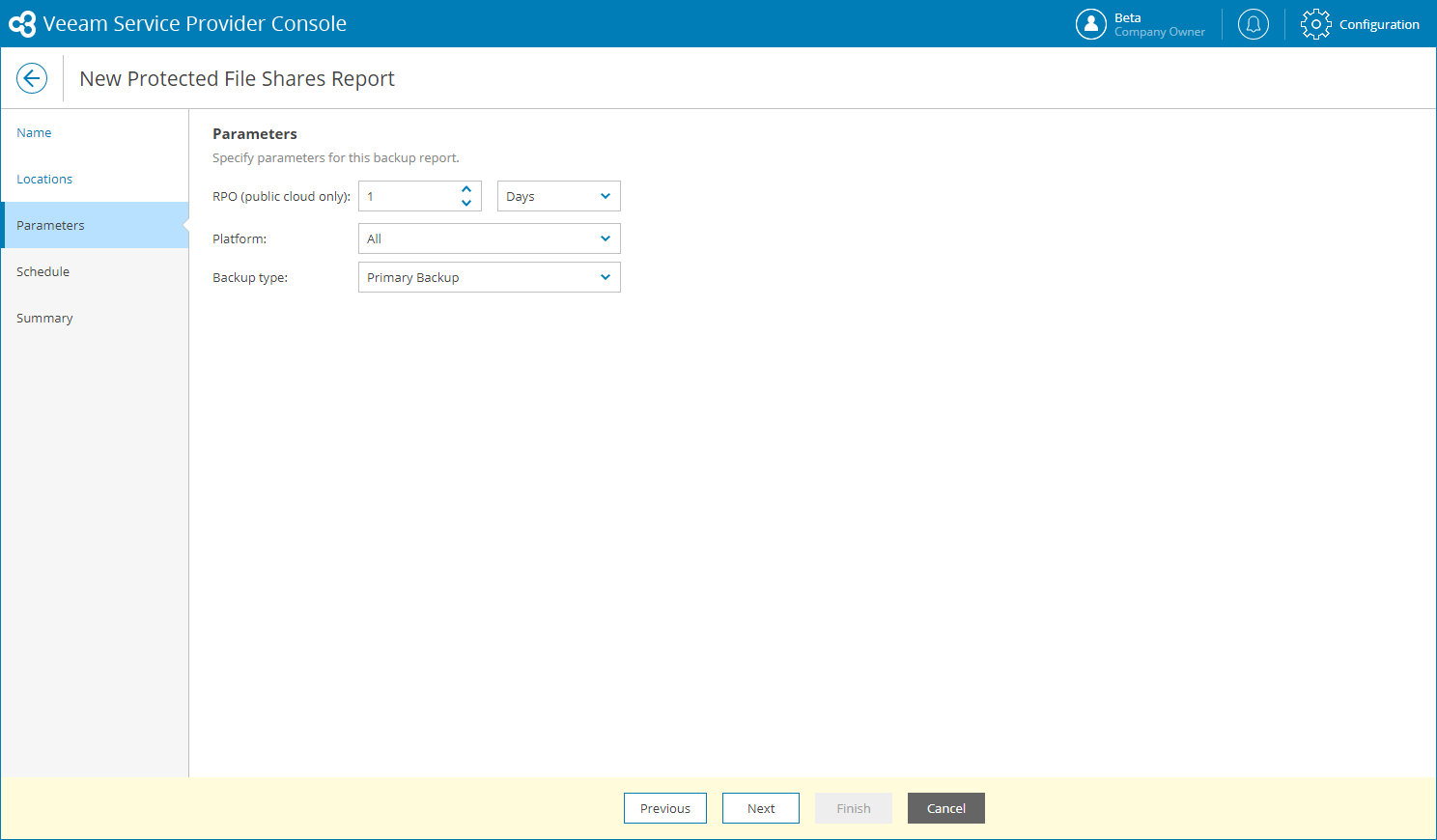This screenshot has height=840, width=1437.
Task: Go to the Name step
Action: tap(95, 132)
